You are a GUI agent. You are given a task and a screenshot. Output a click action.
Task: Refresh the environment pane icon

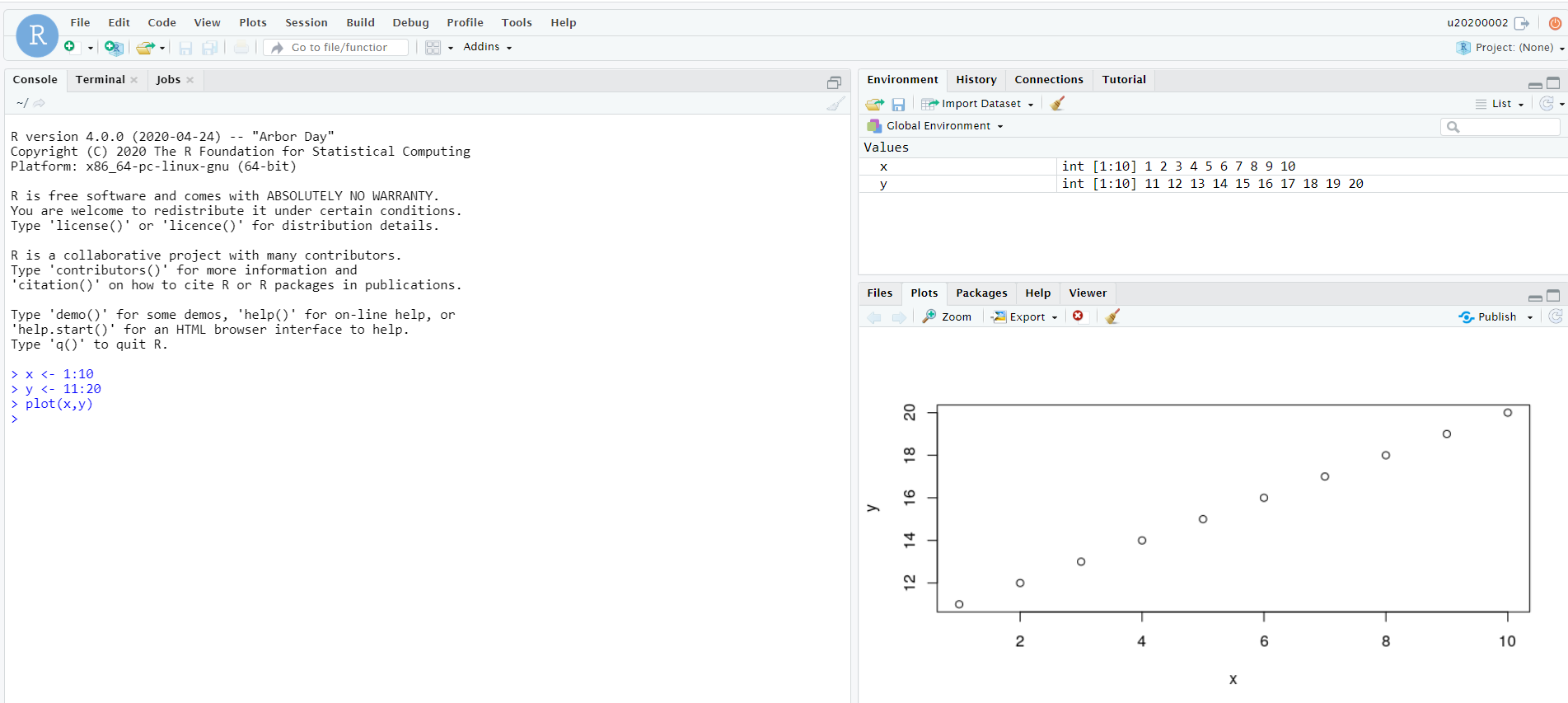click(x=1547, y=104)
